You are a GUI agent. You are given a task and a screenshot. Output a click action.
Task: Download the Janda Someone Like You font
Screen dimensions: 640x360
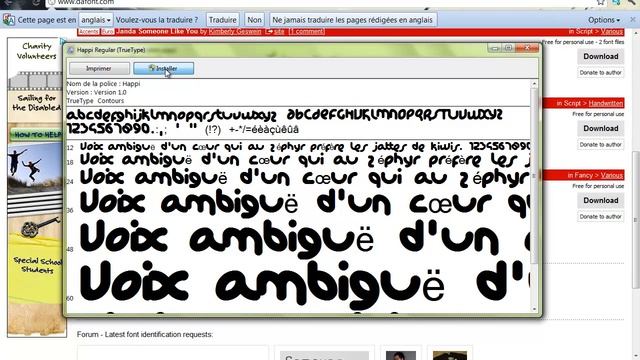coord(600,56)
